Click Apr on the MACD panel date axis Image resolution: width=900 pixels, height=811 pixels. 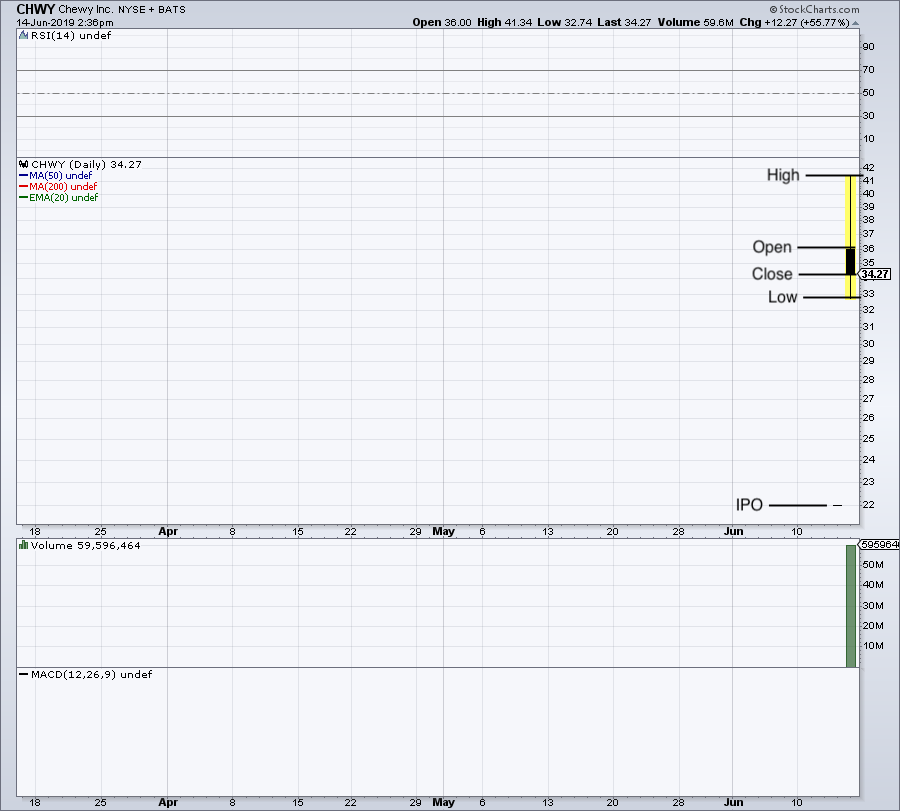[168, 802]
